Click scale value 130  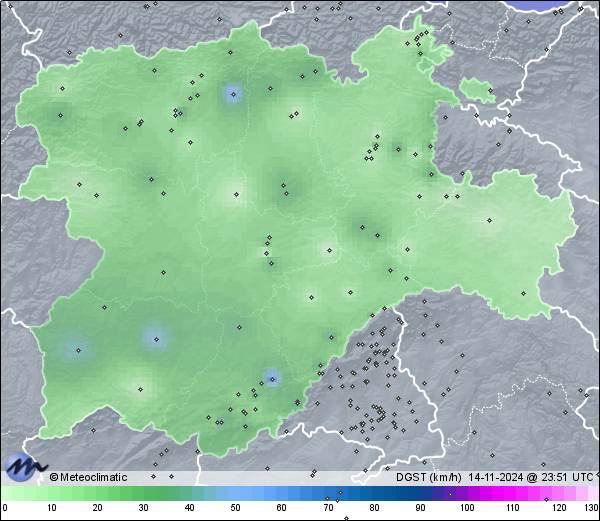pos(592,508)
